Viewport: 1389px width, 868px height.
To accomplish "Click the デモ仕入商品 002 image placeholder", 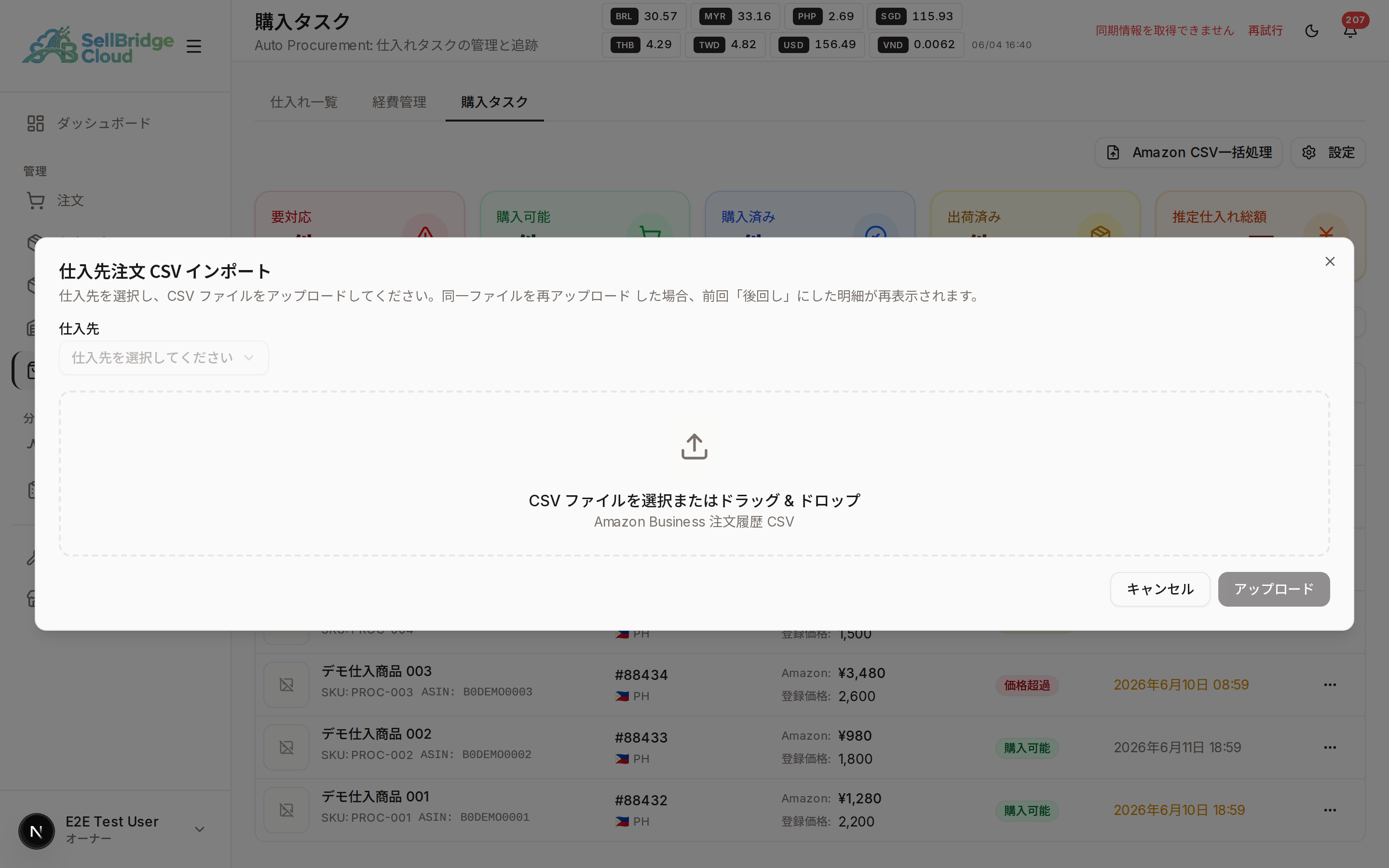I will [x=286, y=747].
